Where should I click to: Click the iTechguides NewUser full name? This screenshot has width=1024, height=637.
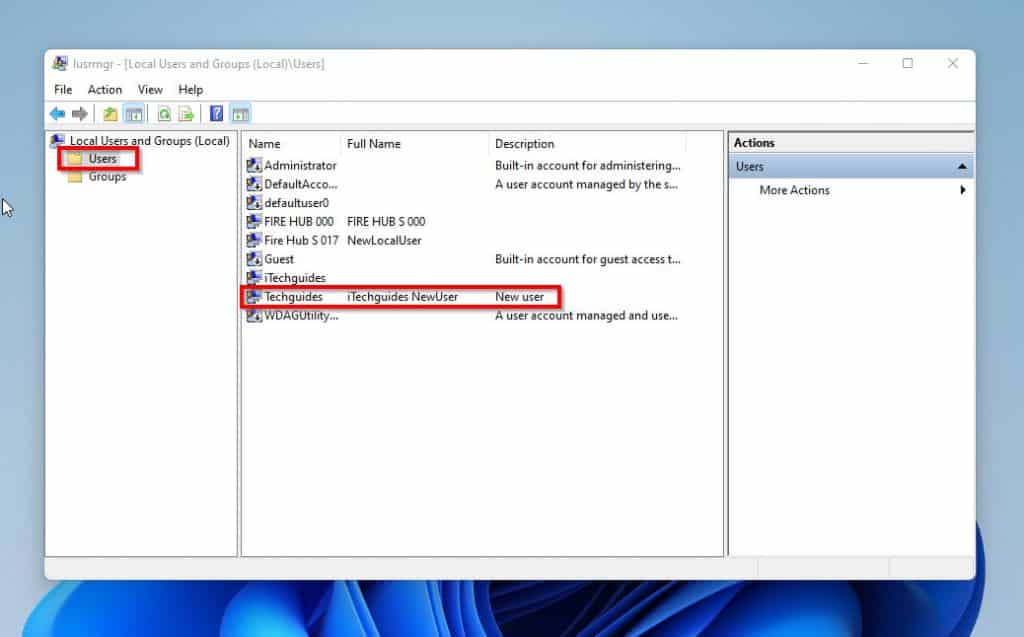click(x=402, y=297)
